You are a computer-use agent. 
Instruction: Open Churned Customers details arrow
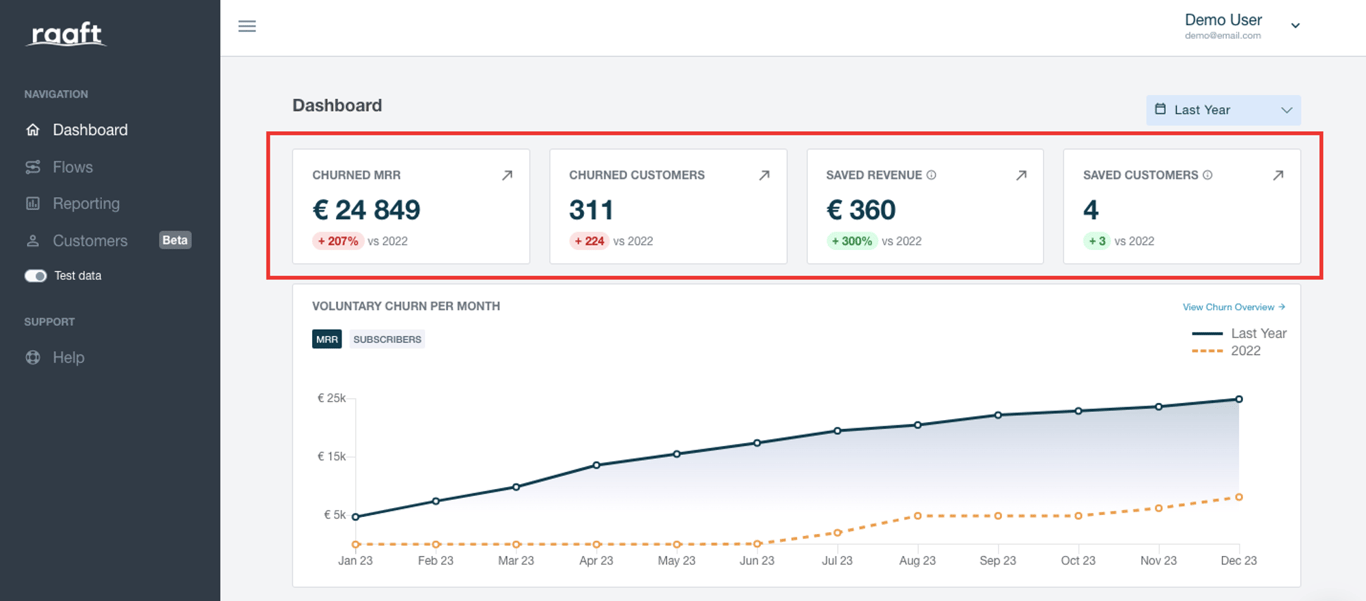click(x=764, y=175)
